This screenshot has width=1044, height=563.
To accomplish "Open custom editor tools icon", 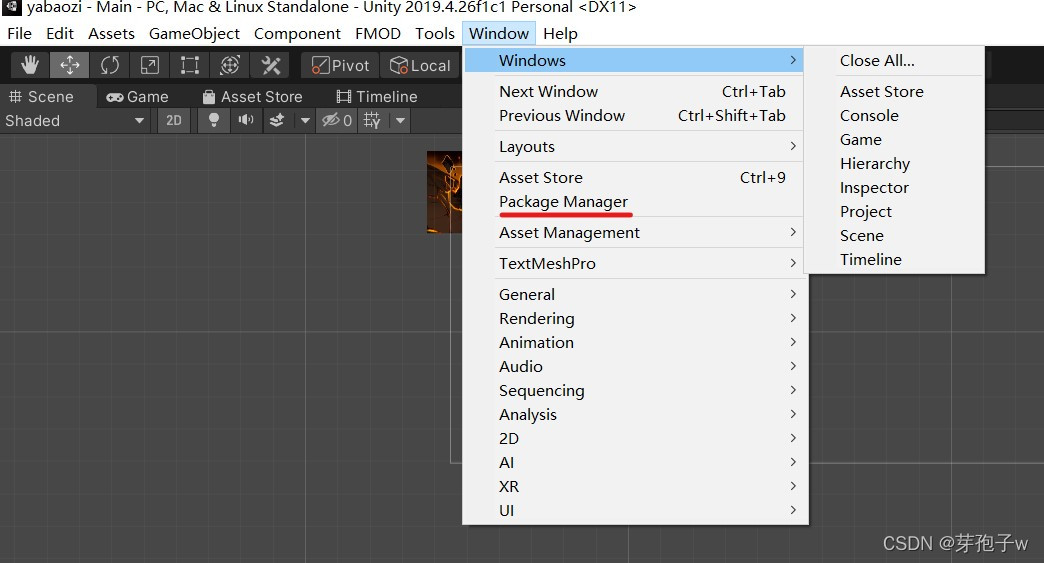I will (270, 65).
